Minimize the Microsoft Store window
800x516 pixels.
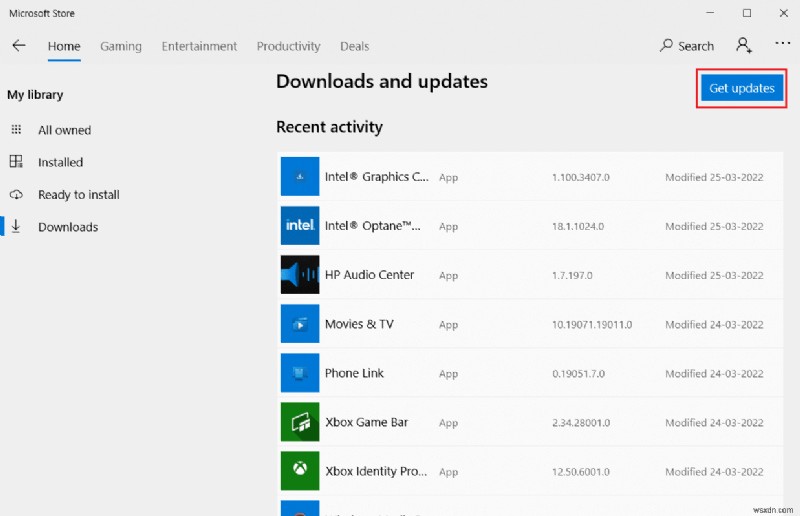[x=710, y=13]
